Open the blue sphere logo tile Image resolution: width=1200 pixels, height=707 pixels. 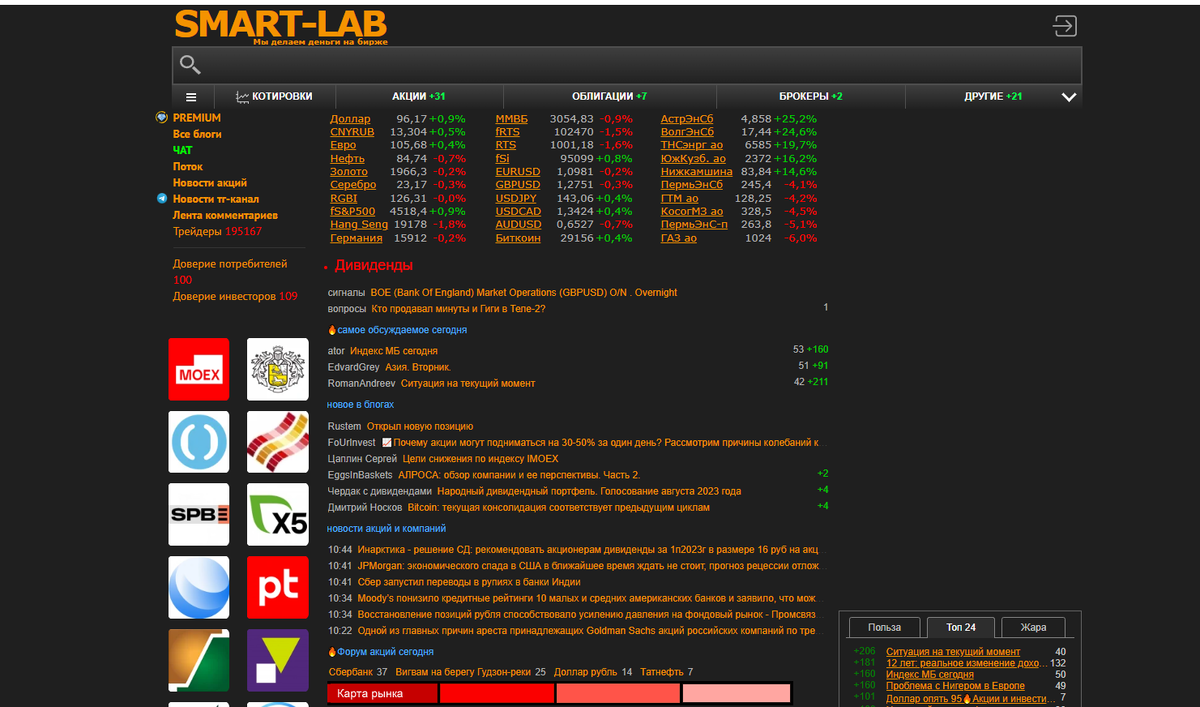tap(198, 587)
